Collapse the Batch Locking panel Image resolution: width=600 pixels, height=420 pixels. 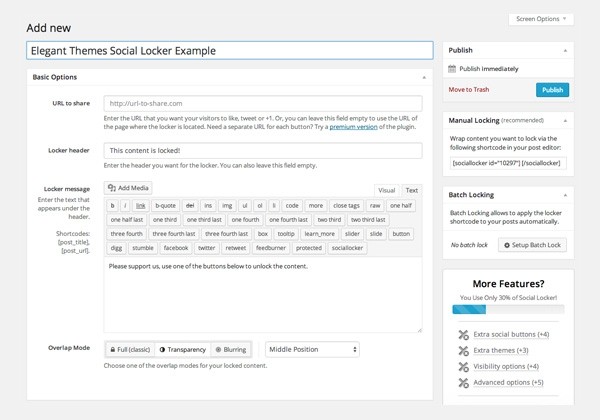click(565, 195)
